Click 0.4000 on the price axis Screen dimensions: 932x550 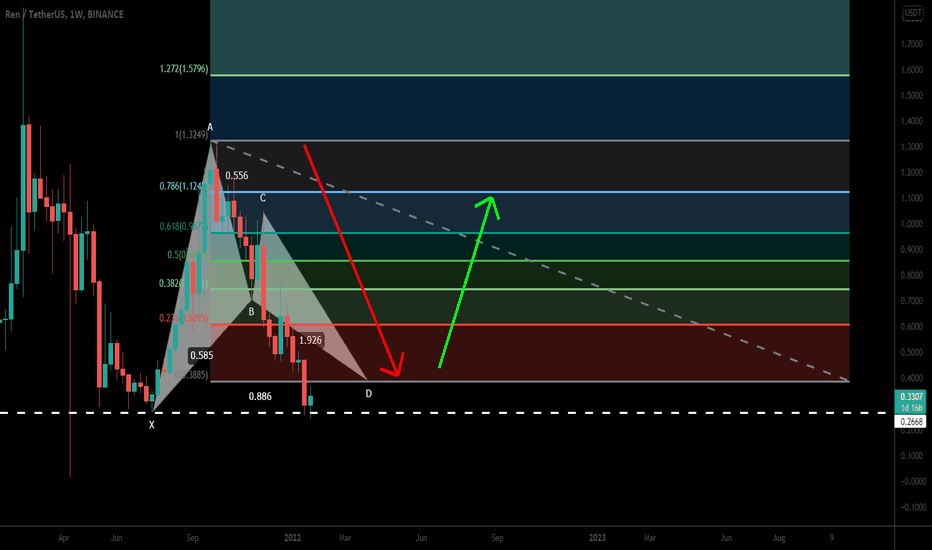912,378
